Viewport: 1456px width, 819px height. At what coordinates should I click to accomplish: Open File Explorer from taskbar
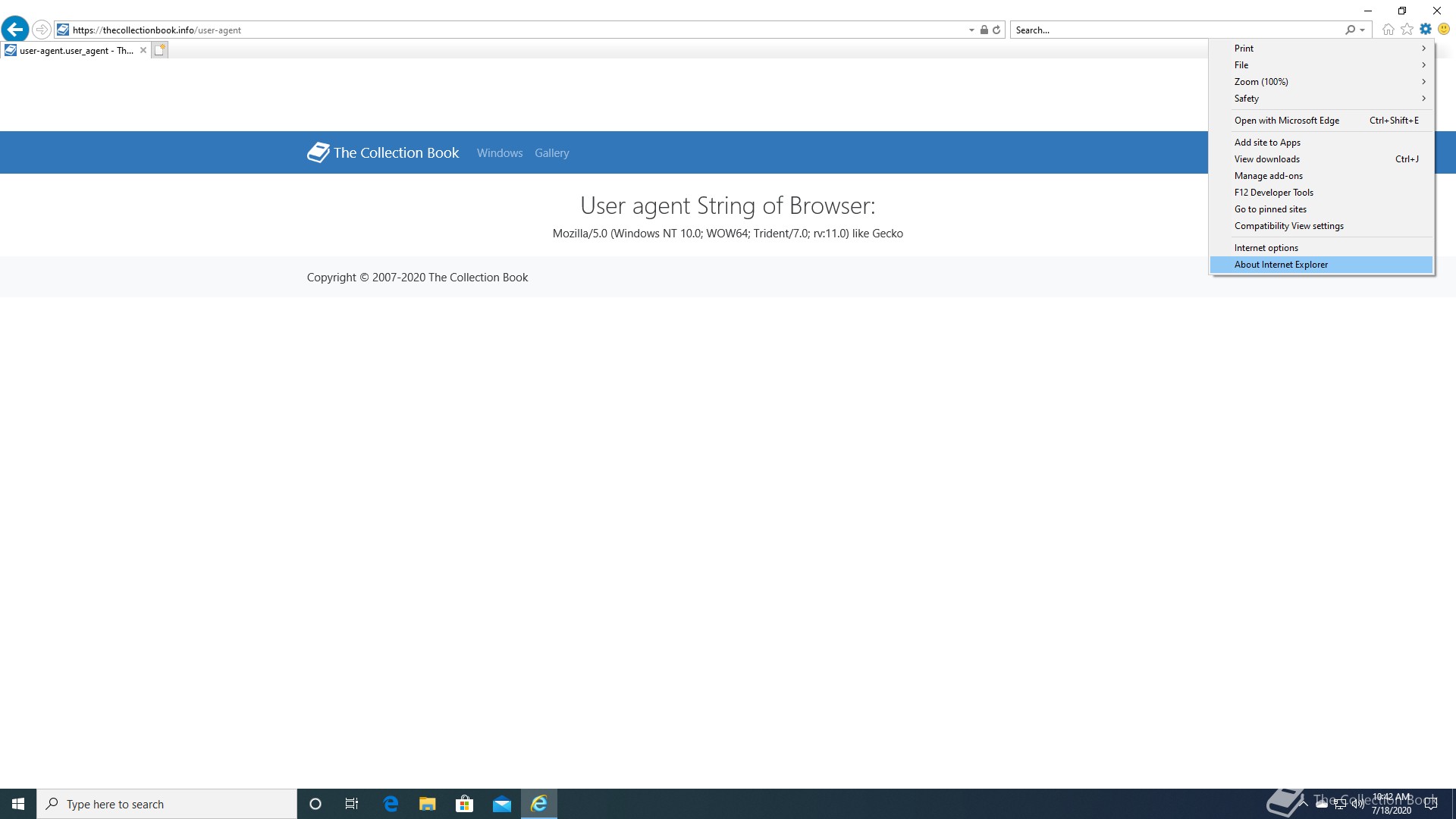tap(427, 804)
